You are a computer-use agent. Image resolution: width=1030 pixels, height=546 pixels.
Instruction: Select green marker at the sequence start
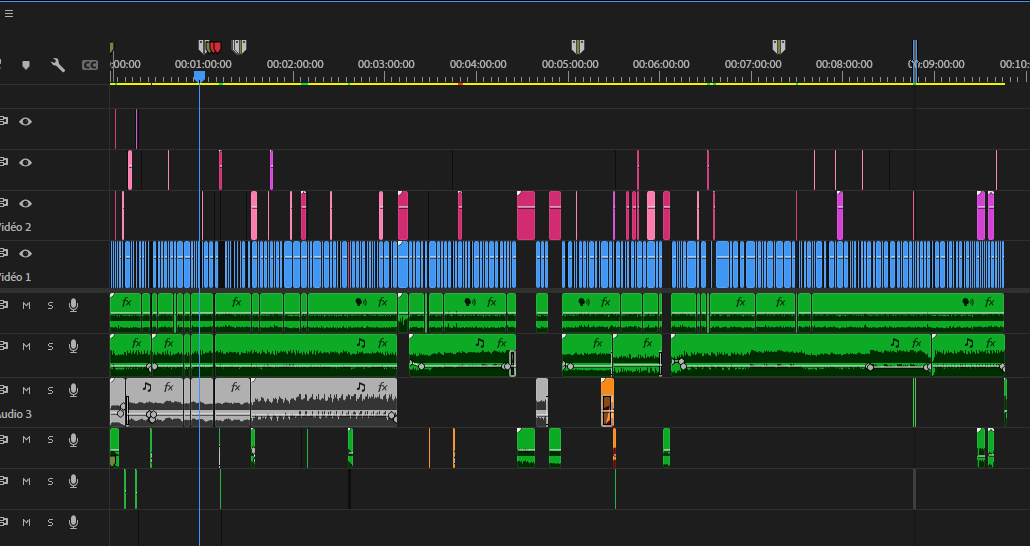point(112,47)
